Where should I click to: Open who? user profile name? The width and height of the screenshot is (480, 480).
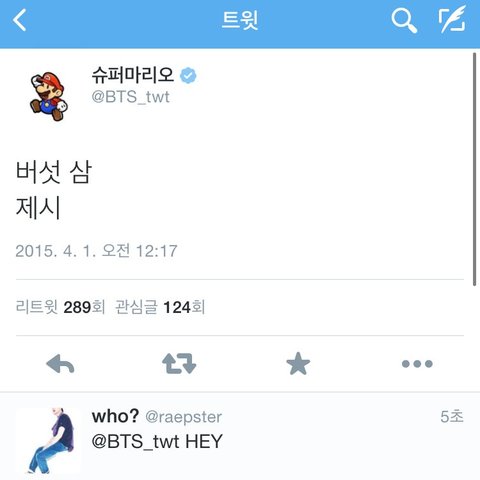(115, 416)
